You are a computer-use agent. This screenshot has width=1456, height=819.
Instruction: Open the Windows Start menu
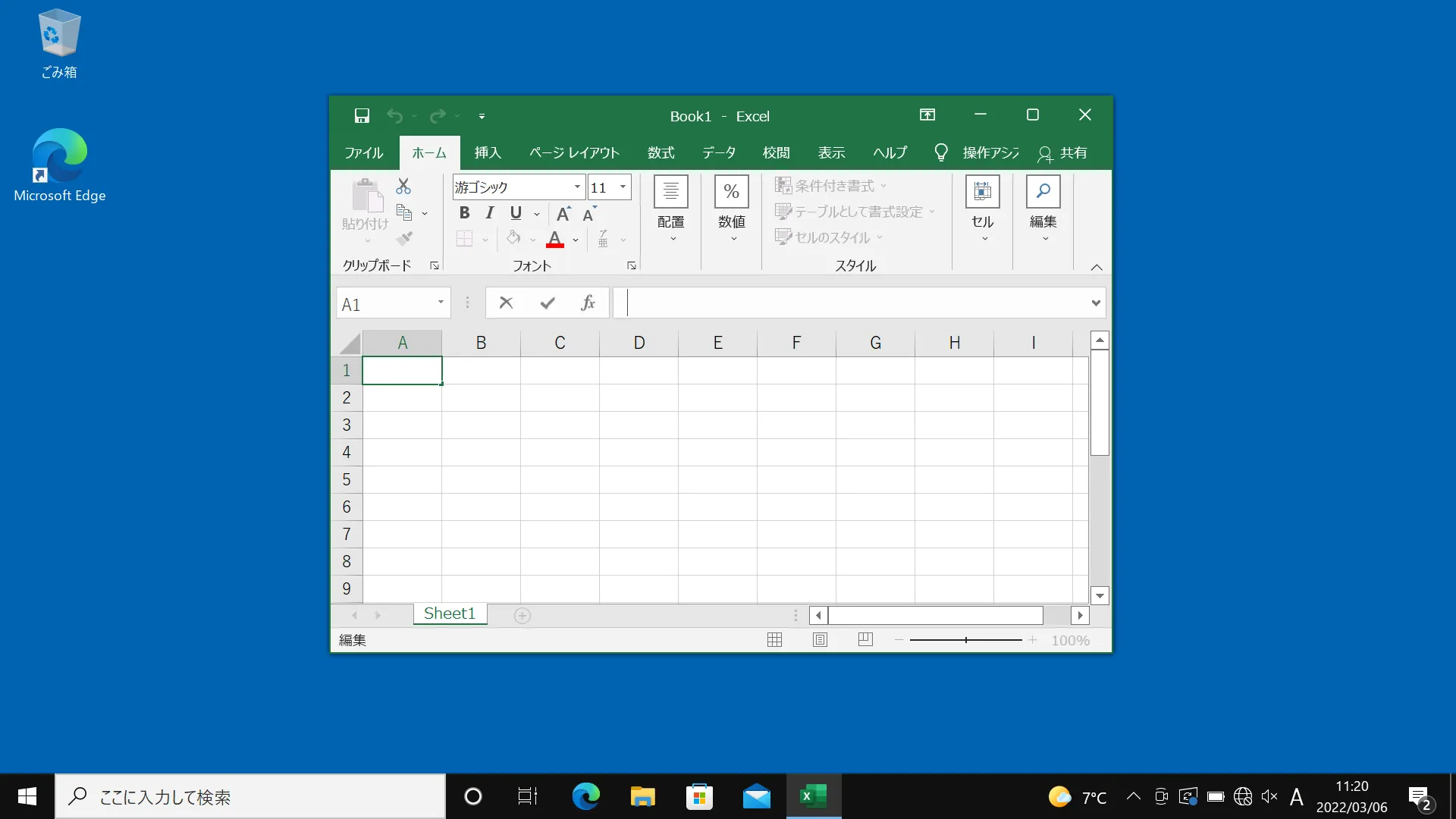click(x=27, y=796)
